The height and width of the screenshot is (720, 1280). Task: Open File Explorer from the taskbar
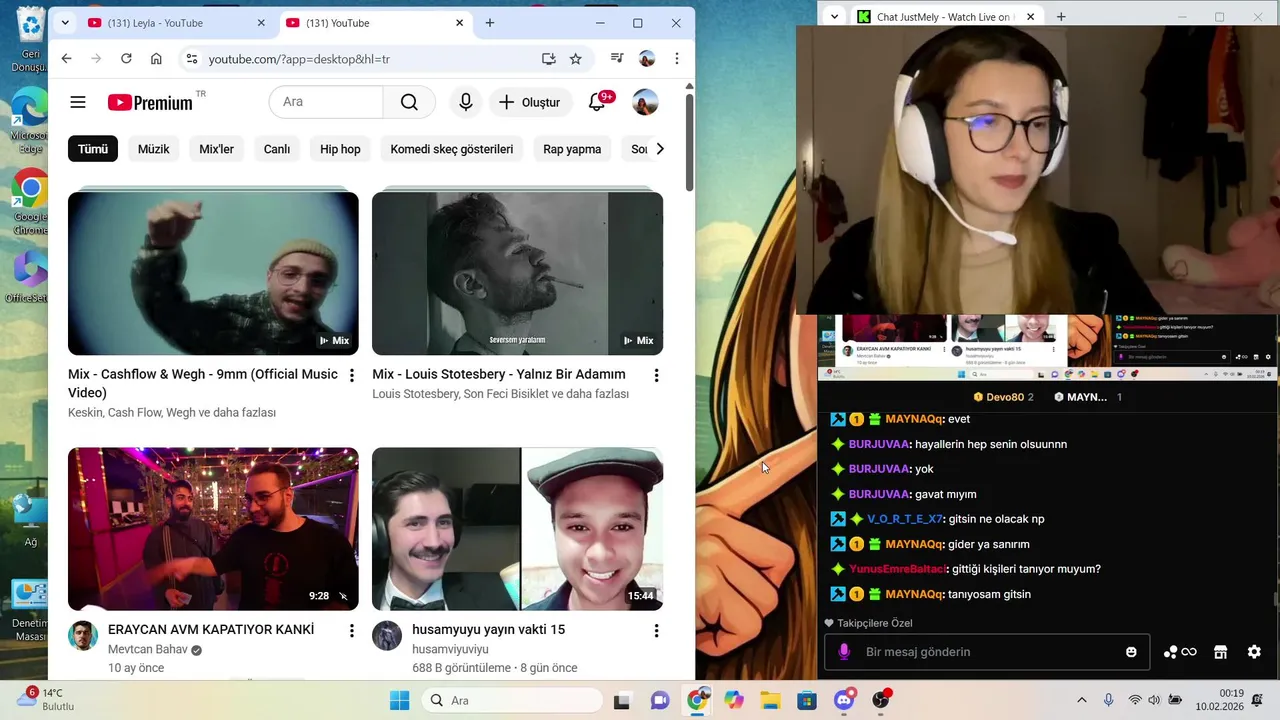point(770,700)
